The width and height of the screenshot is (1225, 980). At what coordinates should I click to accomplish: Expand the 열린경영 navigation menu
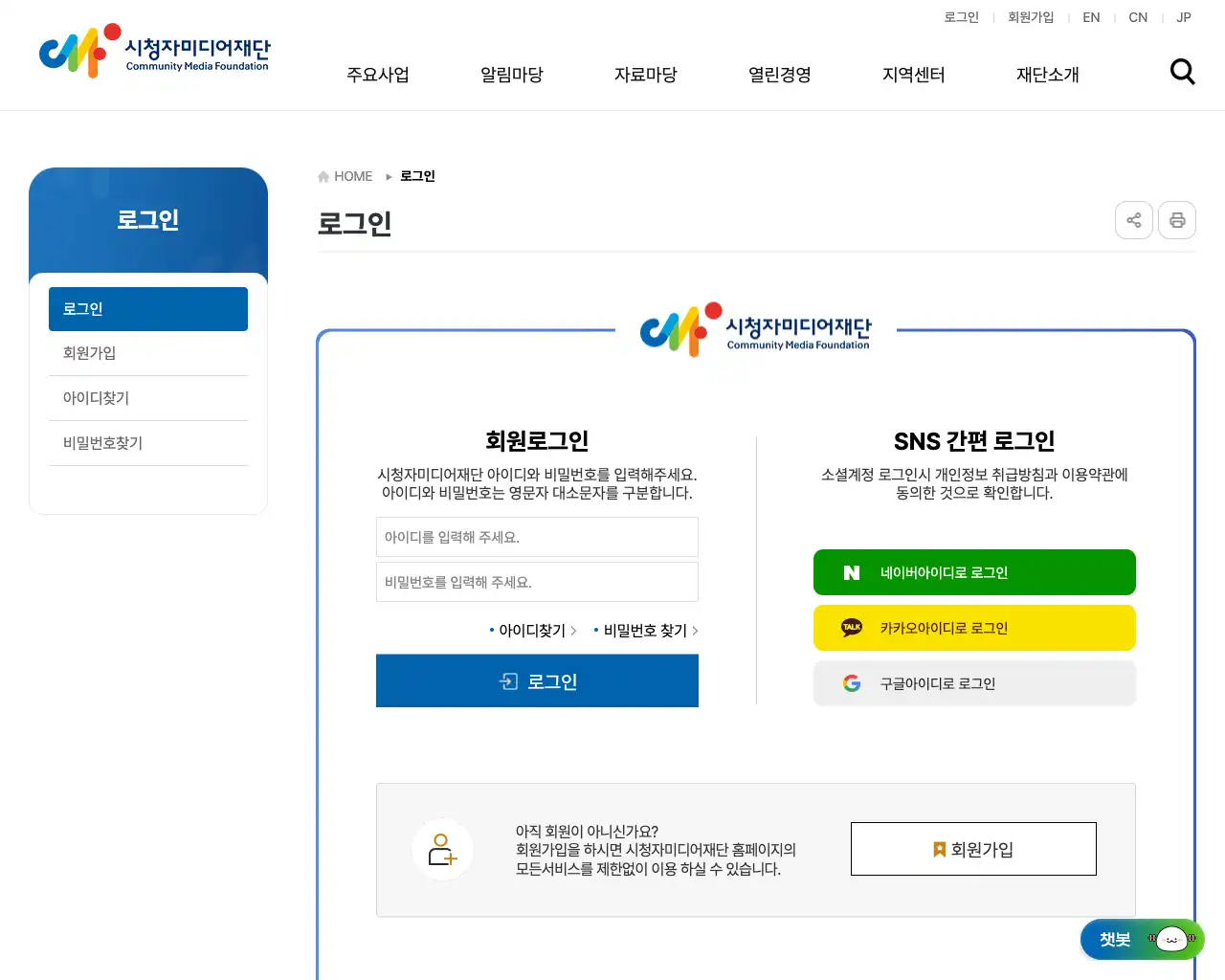[780, 75]
